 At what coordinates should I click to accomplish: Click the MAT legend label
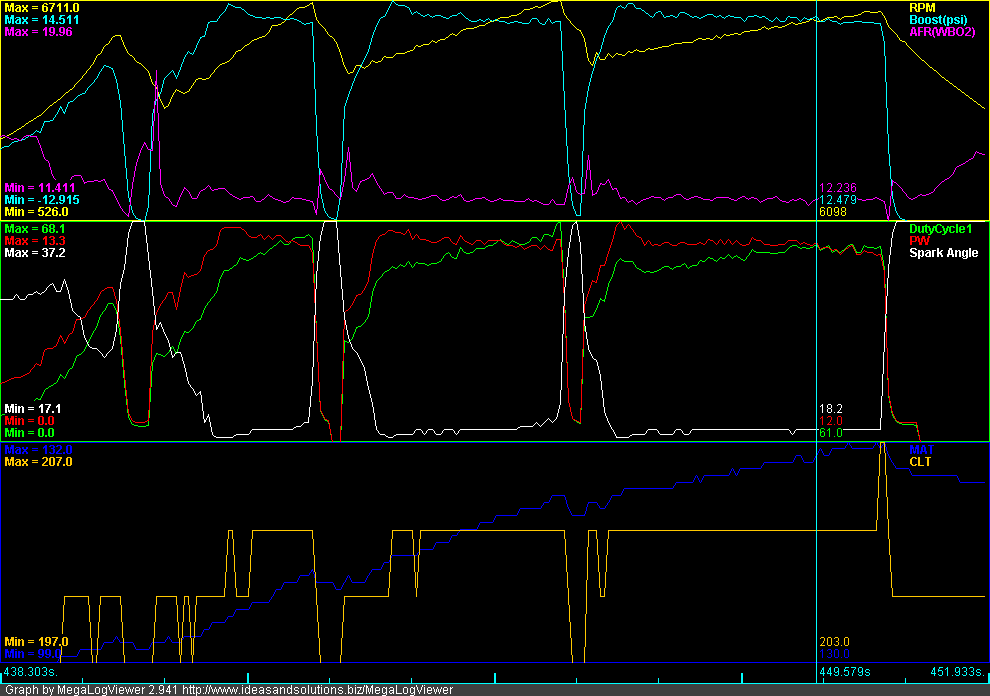920,450
